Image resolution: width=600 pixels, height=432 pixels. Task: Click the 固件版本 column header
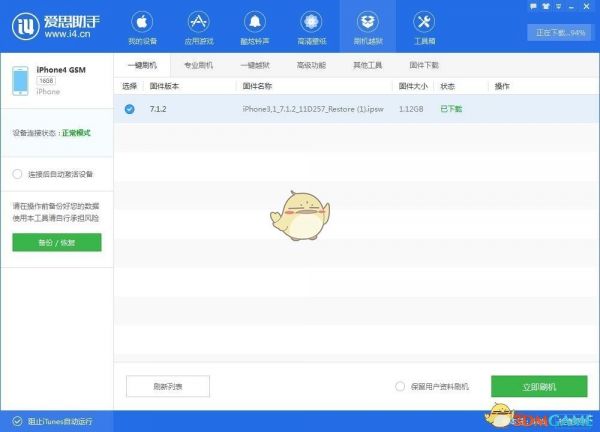tap(164, 86)
